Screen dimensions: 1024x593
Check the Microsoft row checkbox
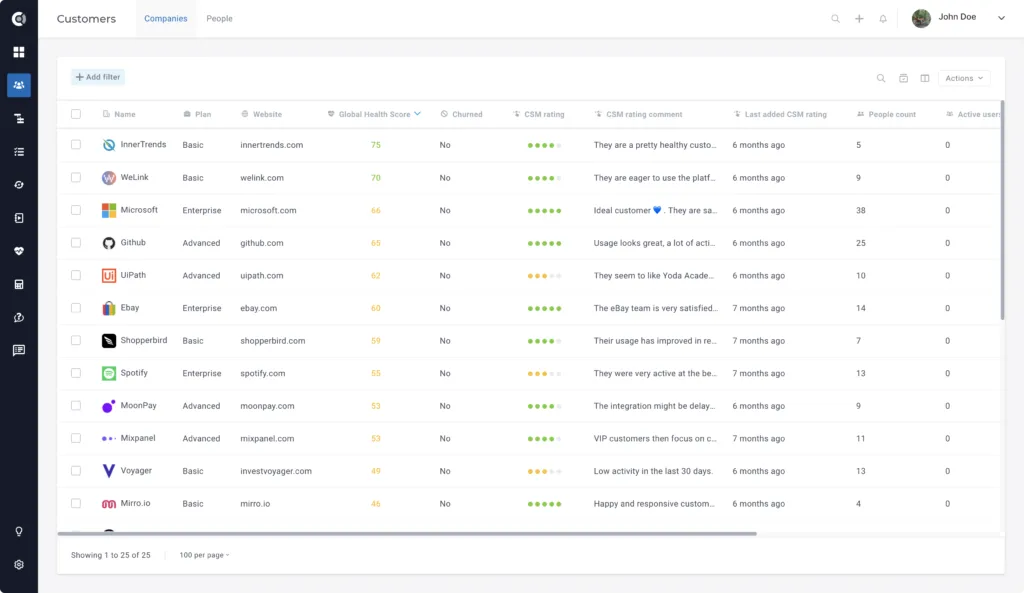[76, 210]
